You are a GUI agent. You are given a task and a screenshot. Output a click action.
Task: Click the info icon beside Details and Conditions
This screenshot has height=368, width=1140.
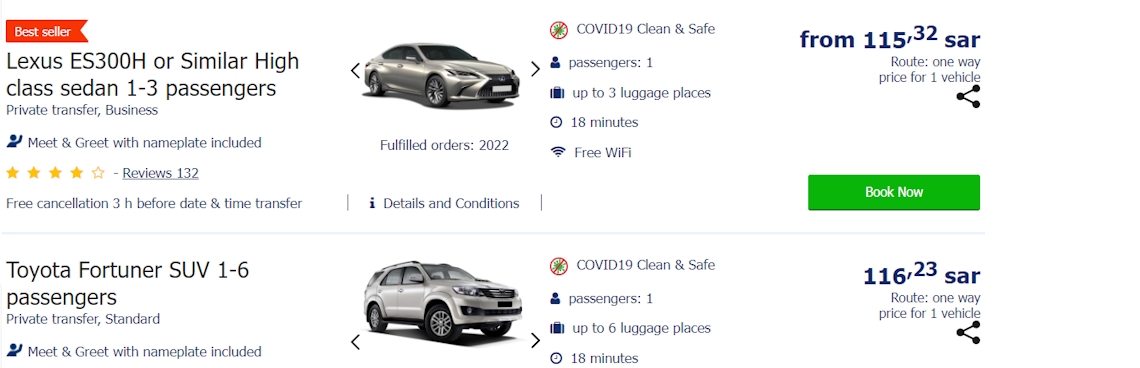click(x=372, y=204)
